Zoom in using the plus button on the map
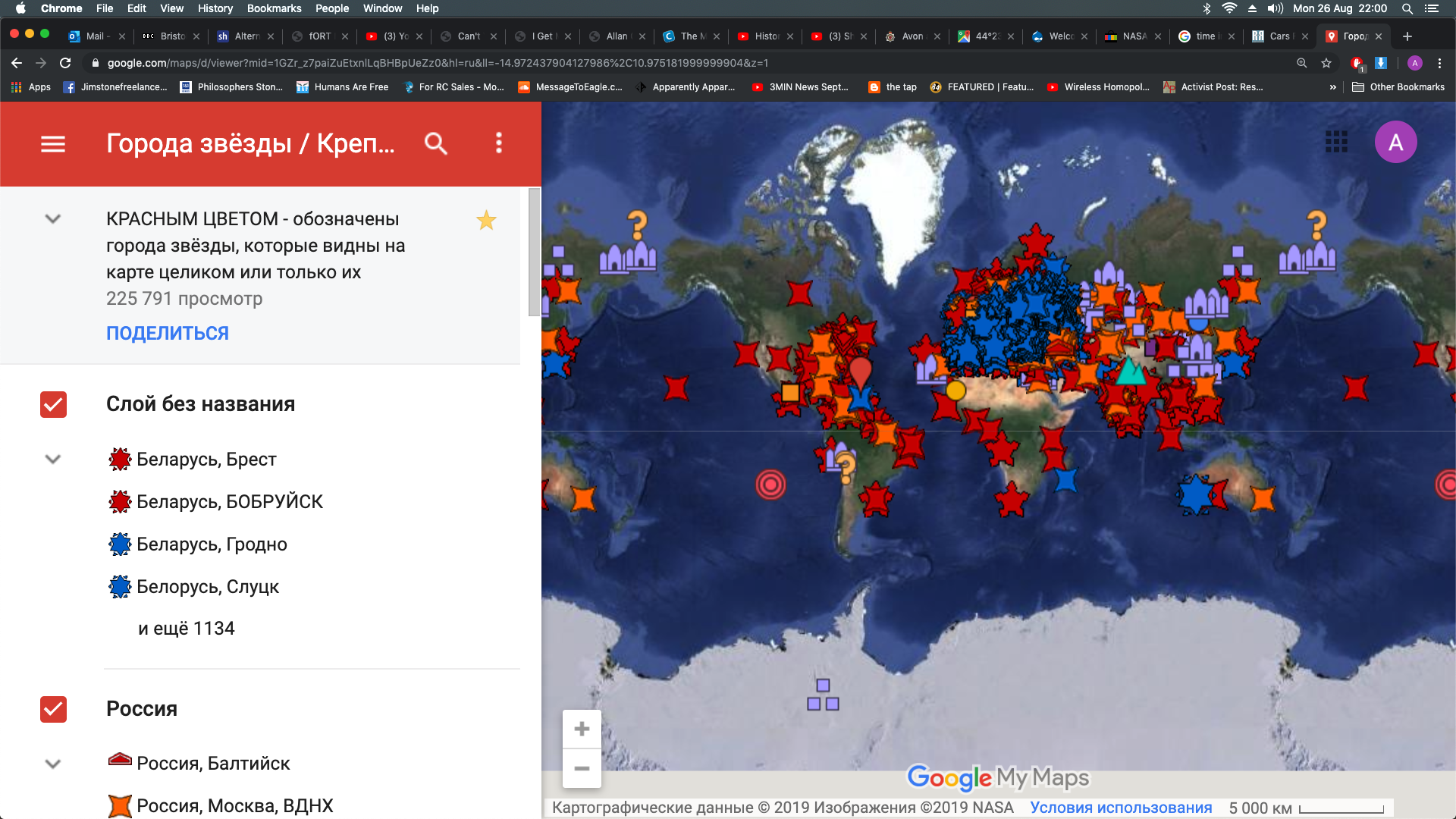The height and width of the screenshot is (819, 1456). click(582, 728)
